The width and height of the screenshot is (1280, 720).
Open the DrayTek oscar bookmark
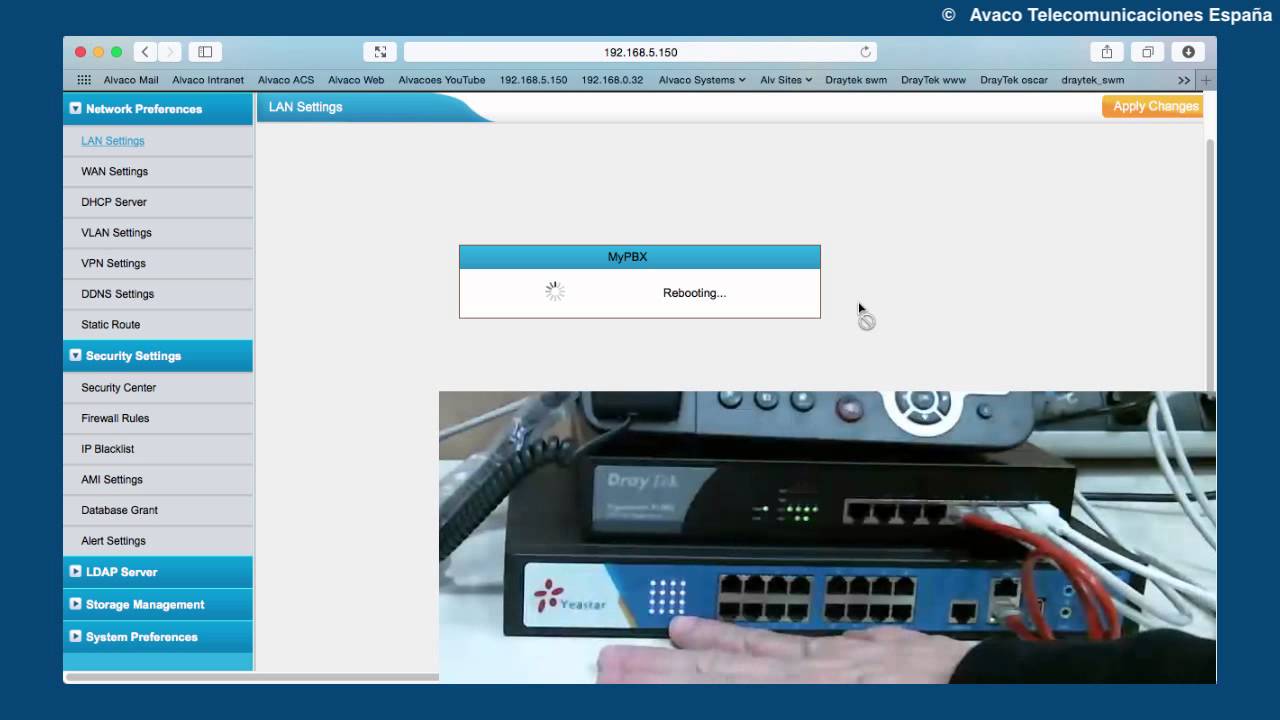click(1014, 80)
